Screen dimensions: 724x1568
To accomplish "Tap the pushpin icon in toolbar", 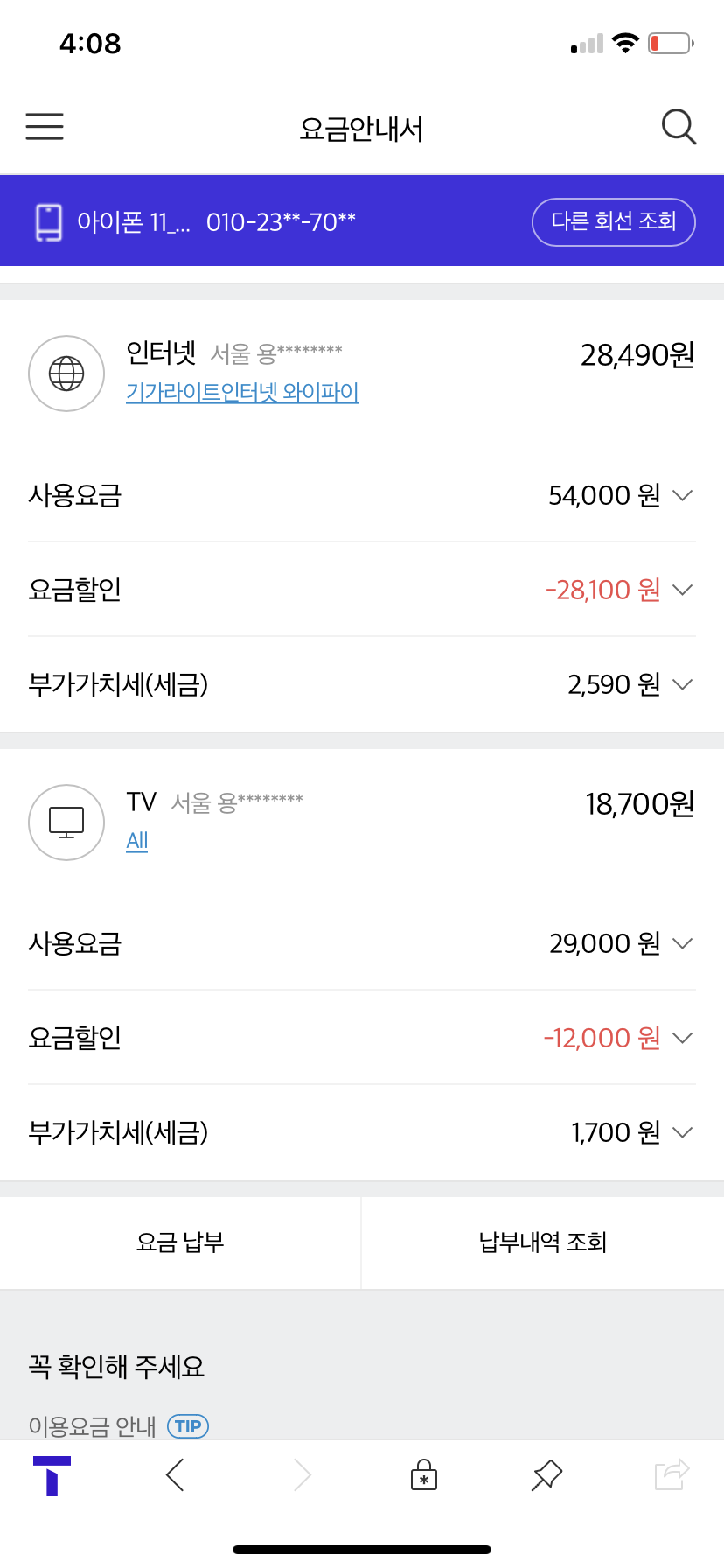I will click(546, 1475).
